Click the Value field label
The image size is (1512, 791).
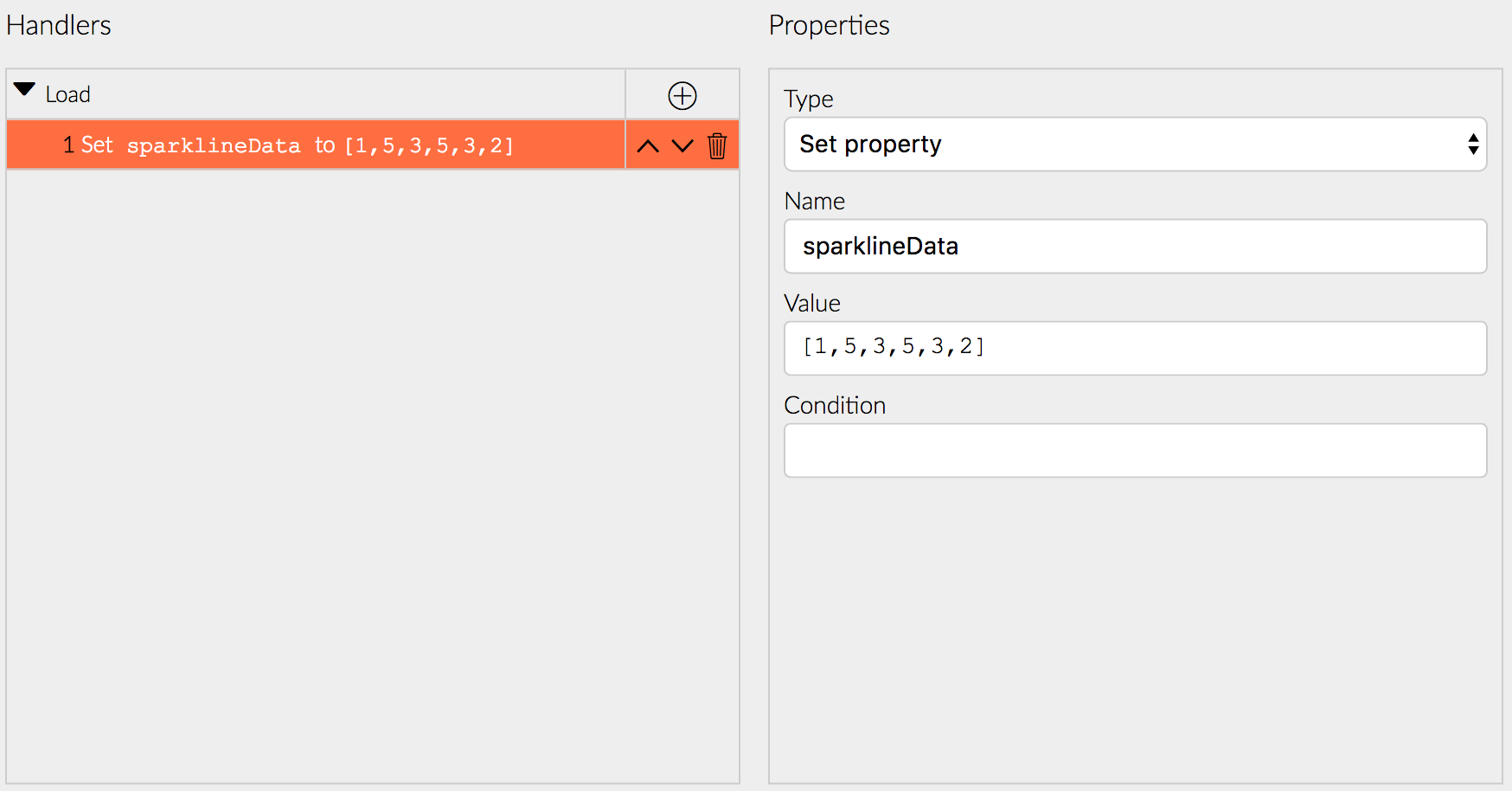pyautogui.click(x=812, y=303)
